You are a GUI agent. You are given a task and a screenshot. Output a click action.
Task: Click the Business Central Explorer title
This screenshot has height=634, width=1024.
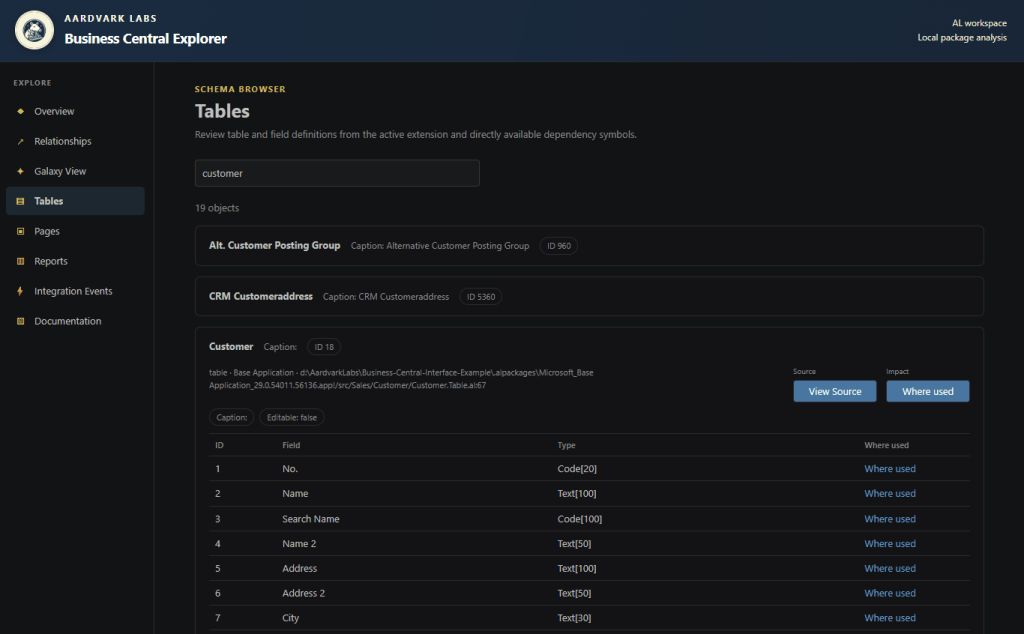(x=146, y=39)
